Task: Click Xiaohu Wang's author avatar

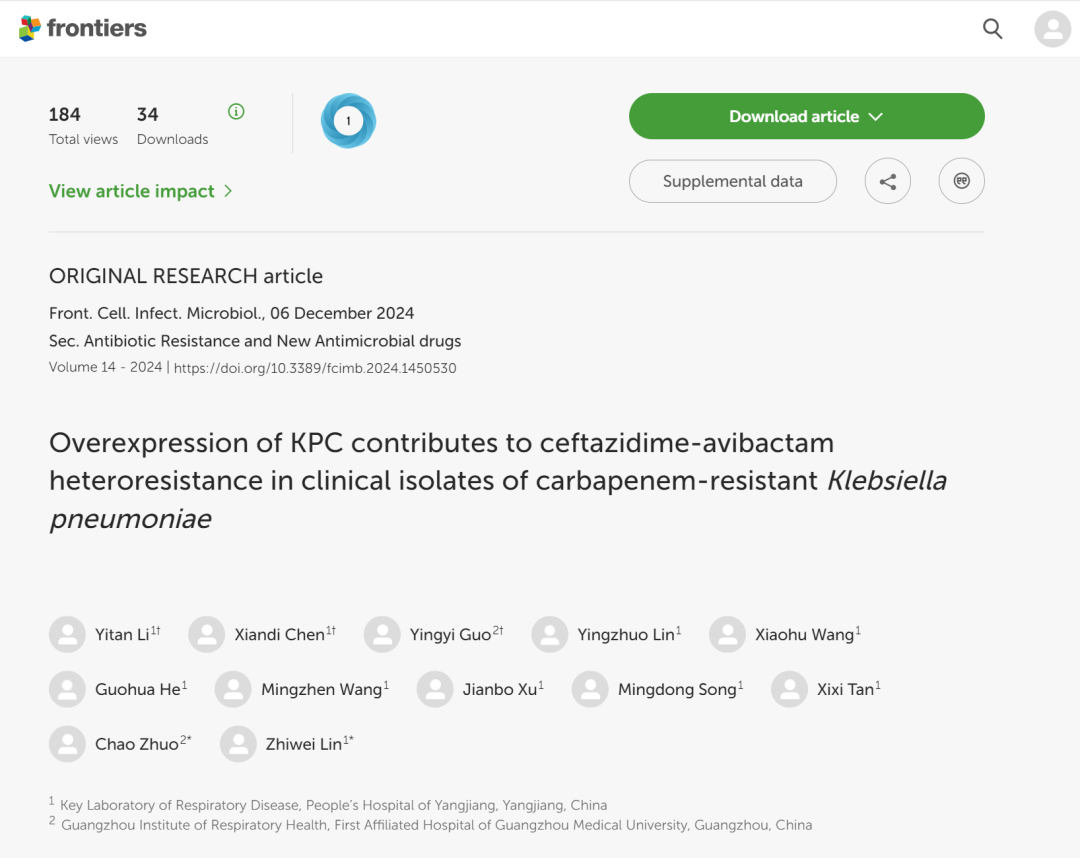Action: (x=727, y=634)
